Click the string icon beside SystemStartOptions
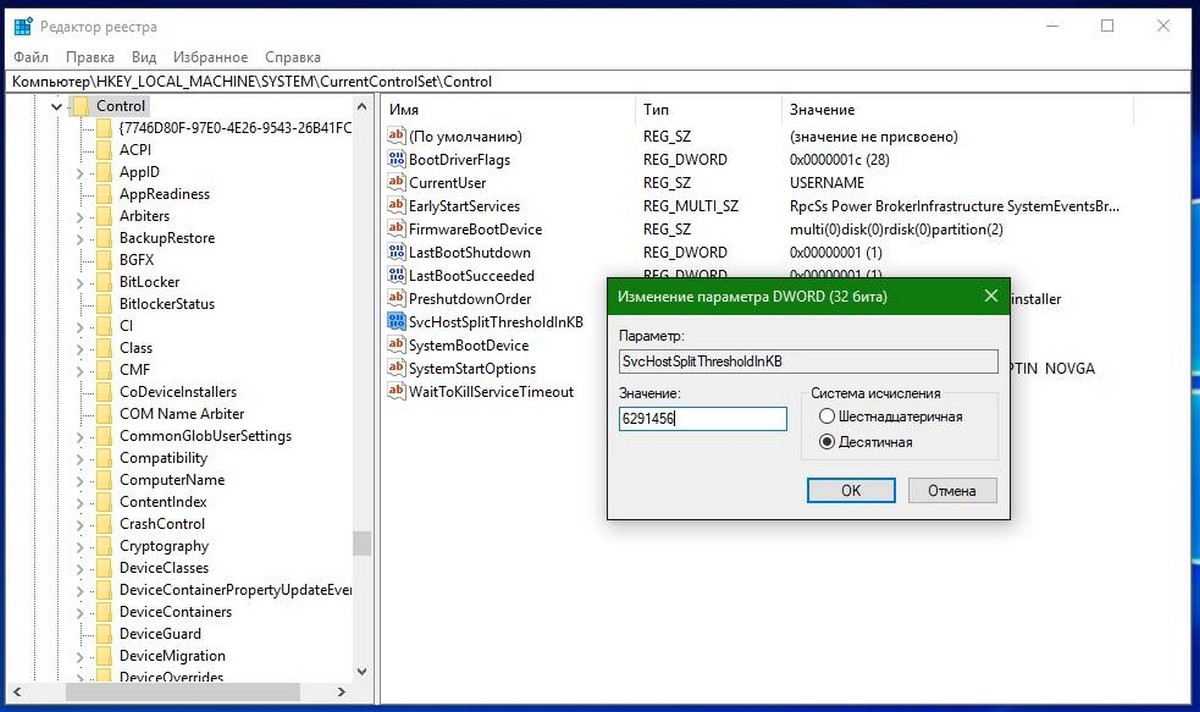This screenshot has height=712, width=1200. [x=396, y=368]
